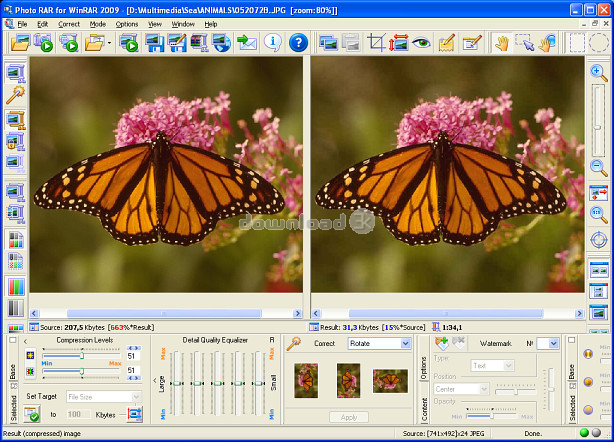The width and height of the screenshot is (614, 442).
Task: Click the zoom in magnifier on right sidebar
Action: [x=598, y=73]
